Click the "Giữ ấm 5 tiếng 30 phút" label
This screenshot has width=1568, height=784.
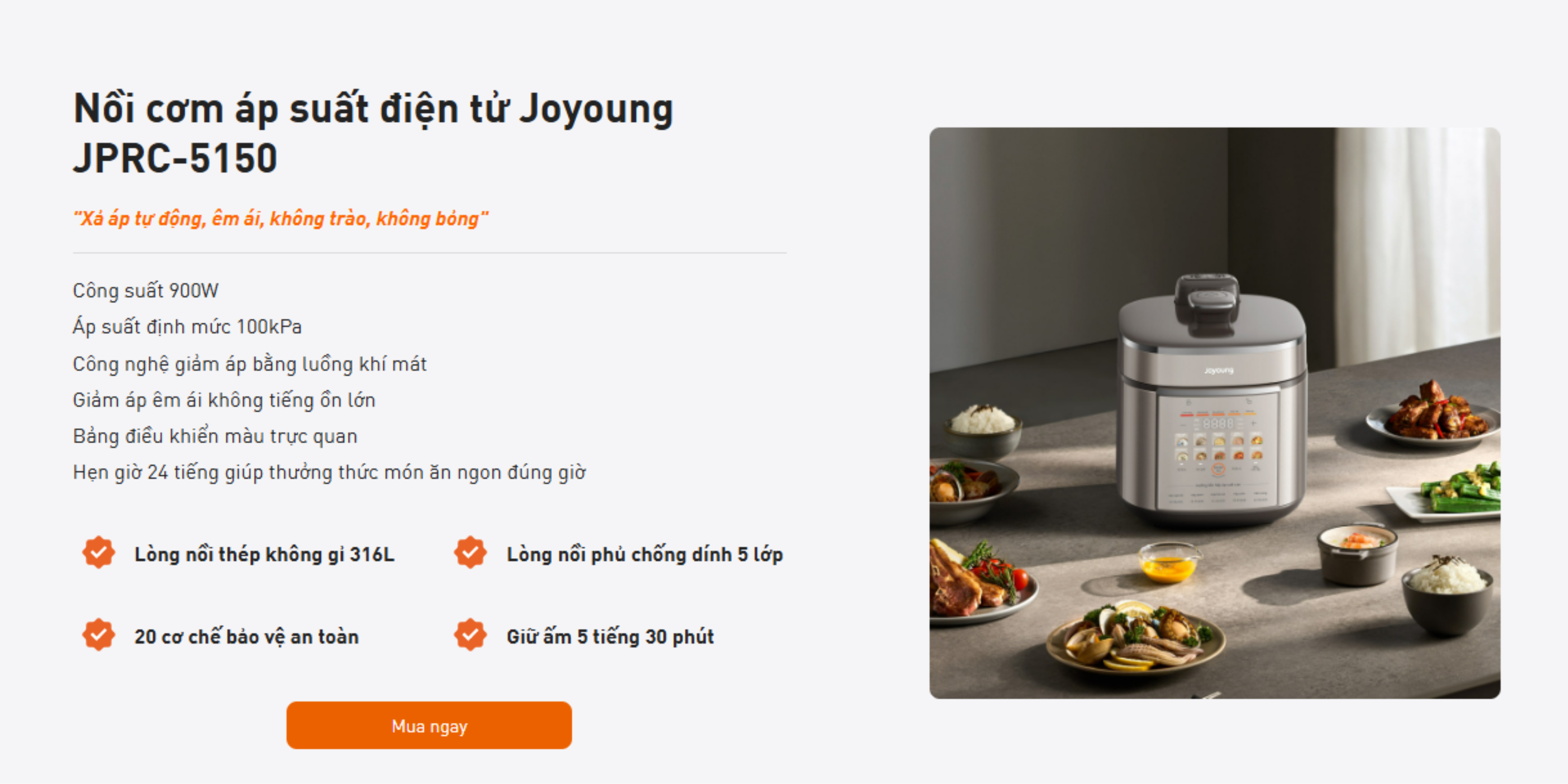pos(610,637)
